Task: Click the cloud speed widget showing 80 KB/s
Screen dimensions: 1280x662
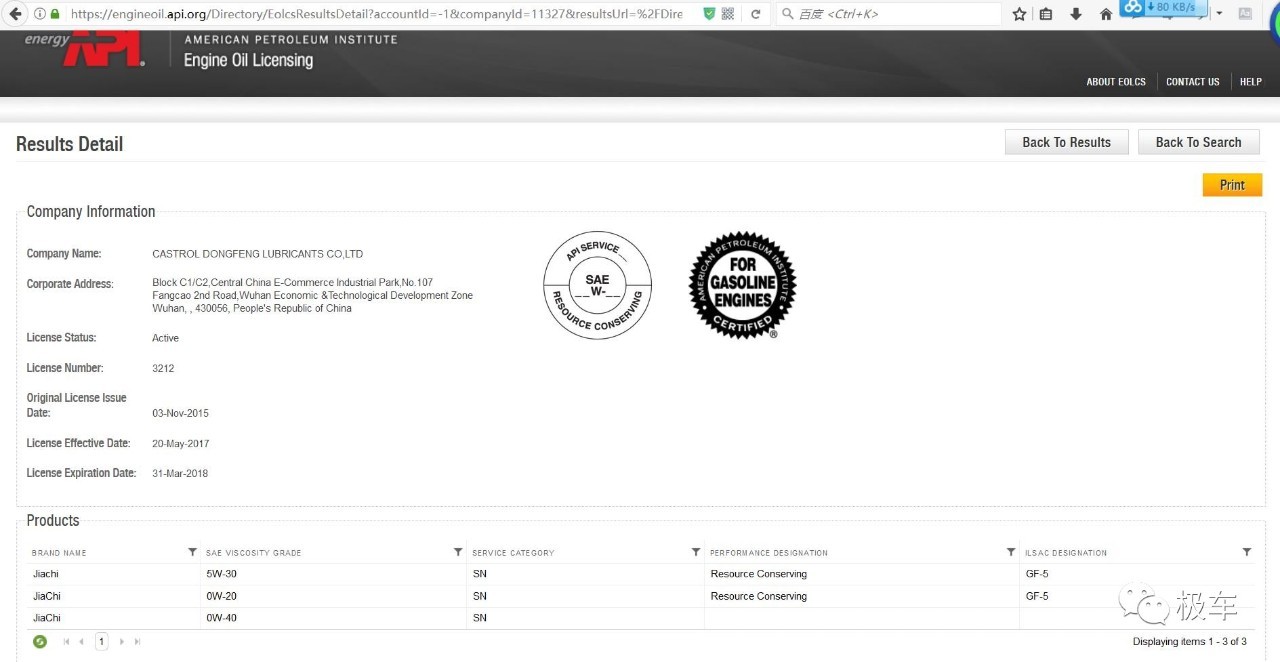Action: [x=1164, y=9]
